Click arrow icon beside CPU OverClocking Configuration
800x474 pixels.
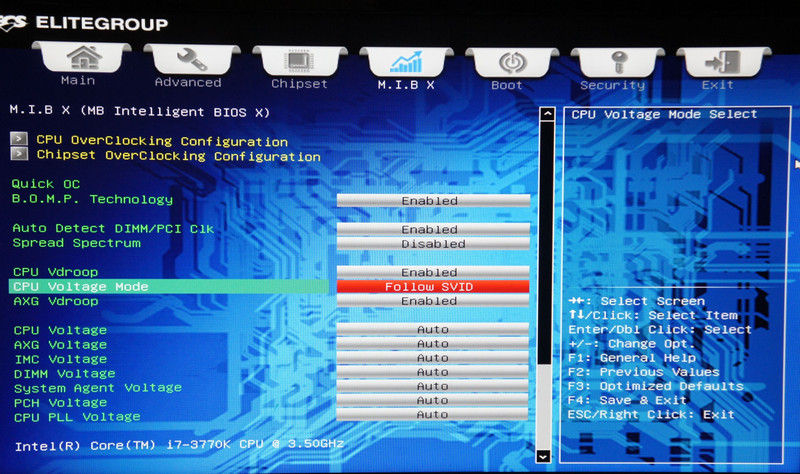(x=19, y=140)
